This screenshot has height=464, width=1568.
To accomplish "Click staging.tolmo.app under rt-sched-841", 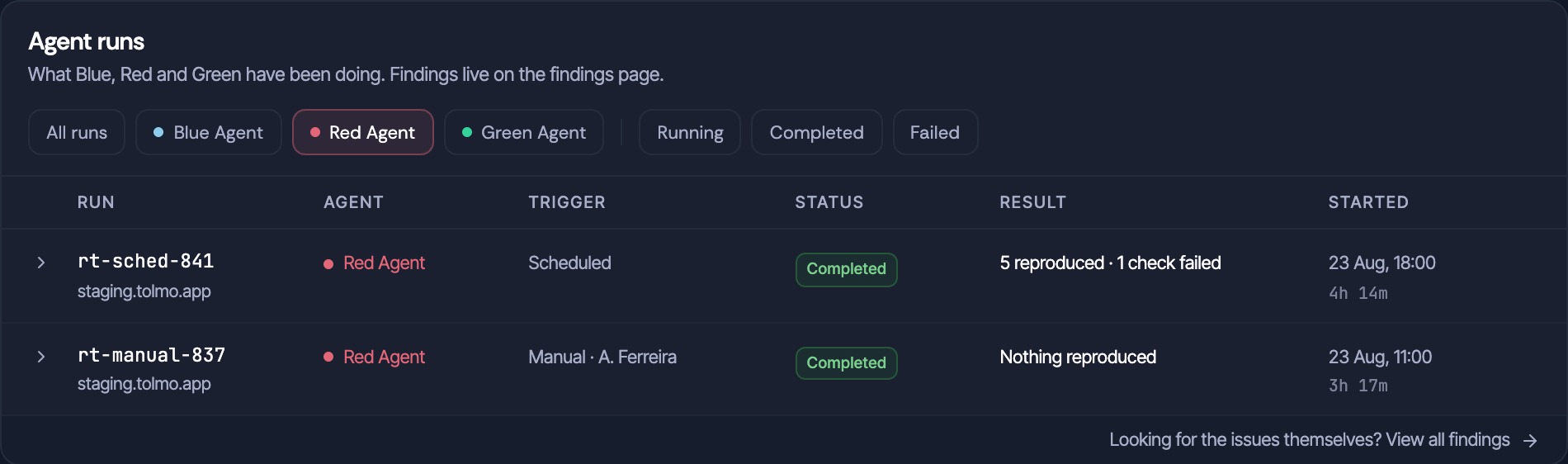I will tap(144, 291).
